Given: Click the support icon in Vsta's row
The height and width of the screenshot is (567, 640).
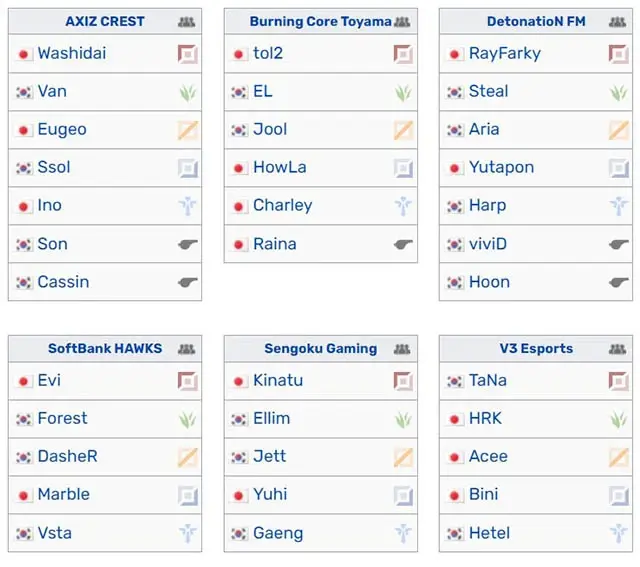Looking at the screenshot, I should 188,533.
